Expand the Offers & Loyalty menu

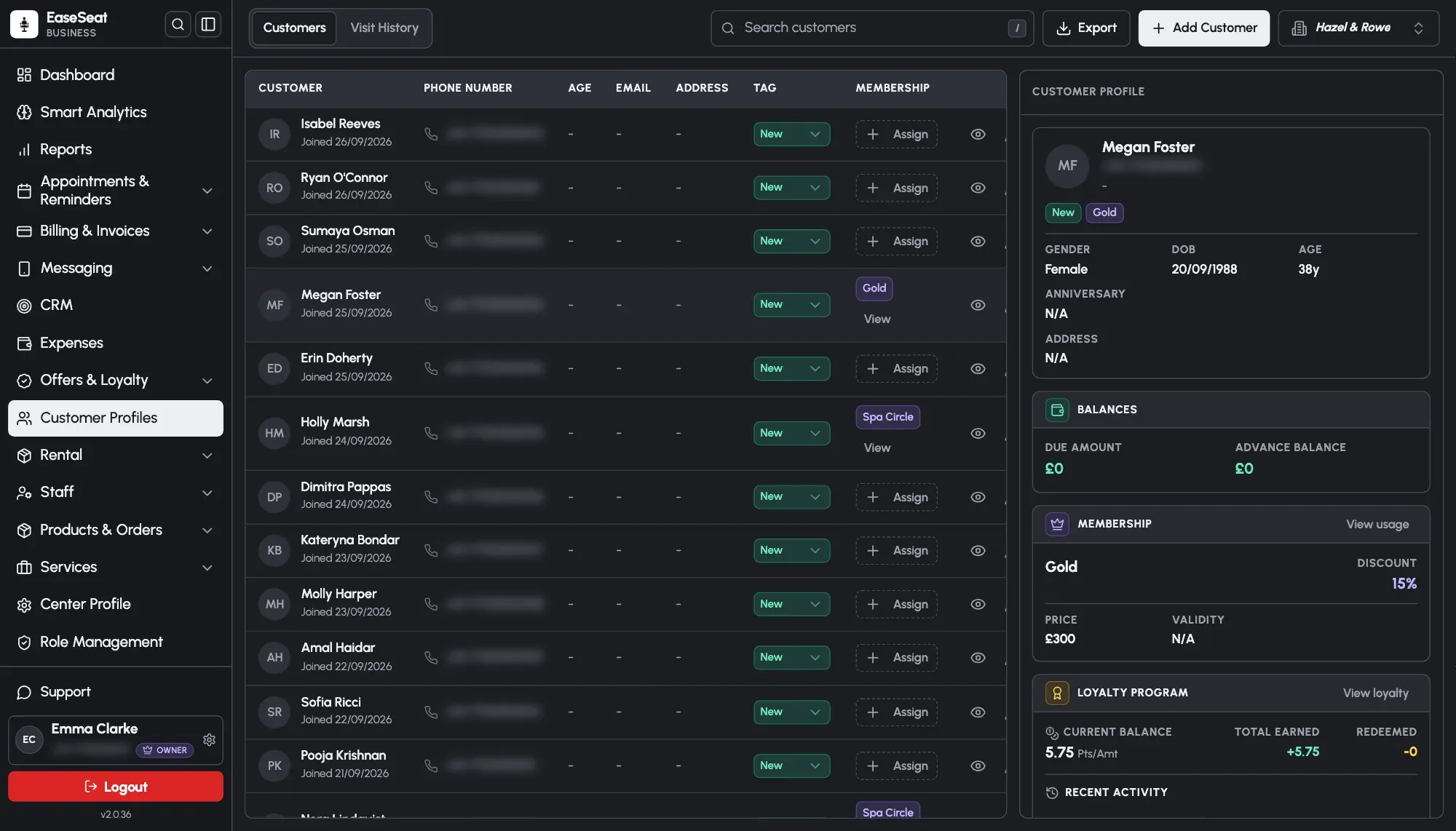click(x=116, y=381)
